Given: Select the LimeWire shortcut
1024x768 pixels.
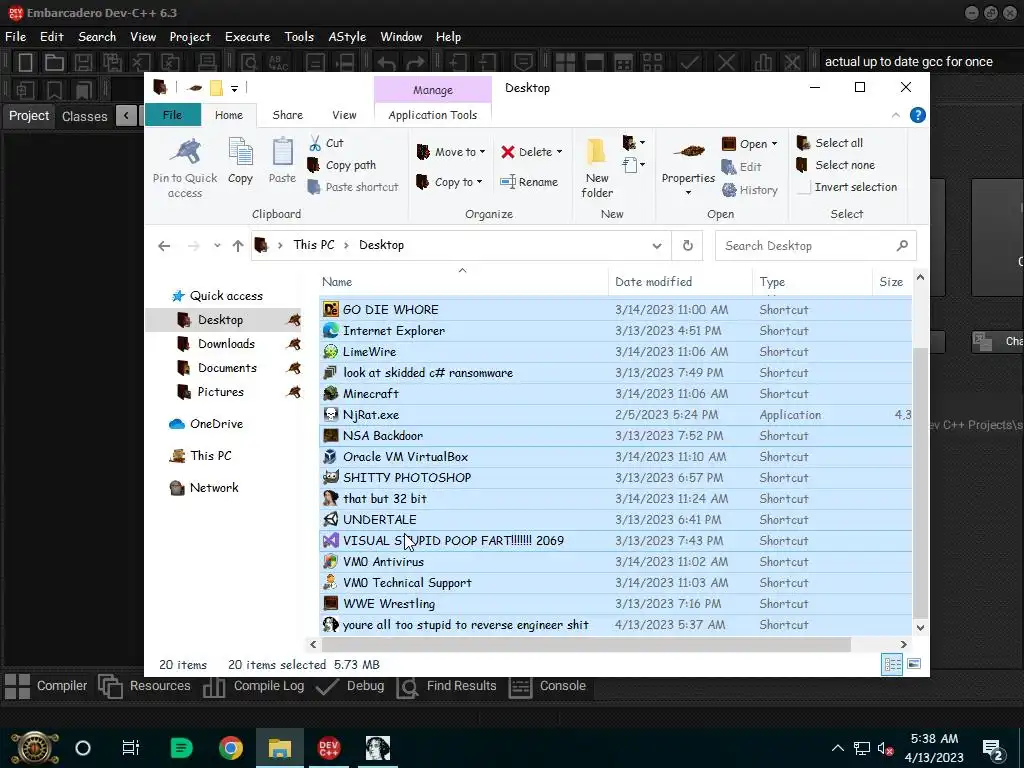Looking at the screenshot, I should coord(616,351).
